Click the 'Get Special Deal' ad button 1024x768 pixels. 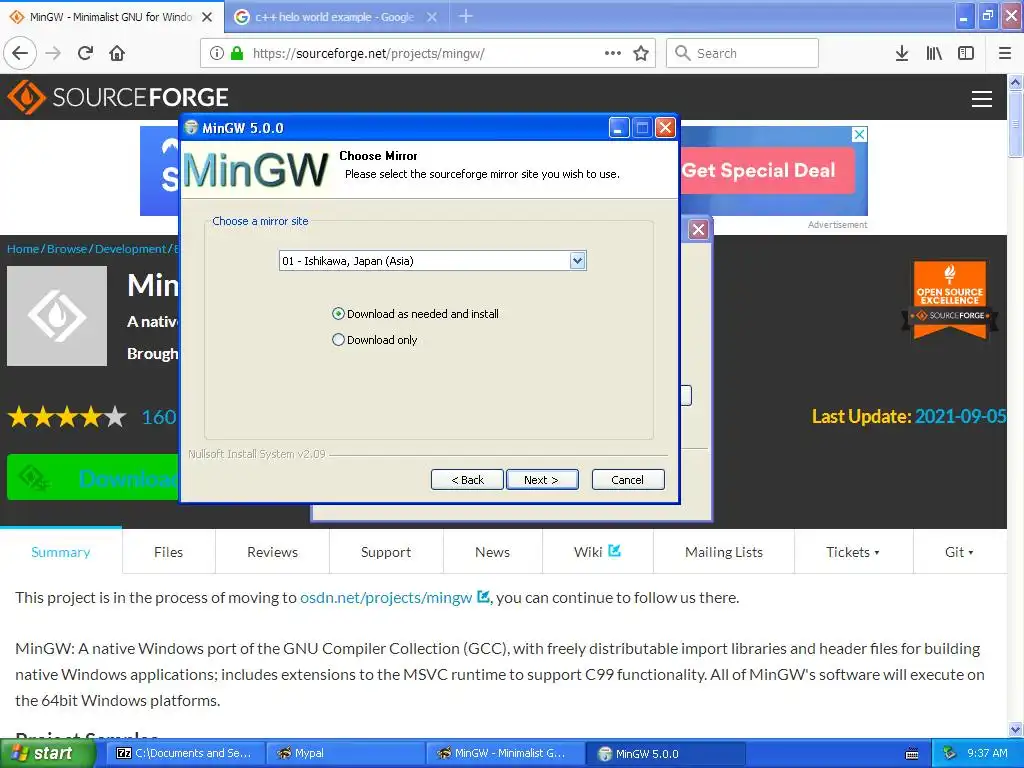(x=767, y=170)
